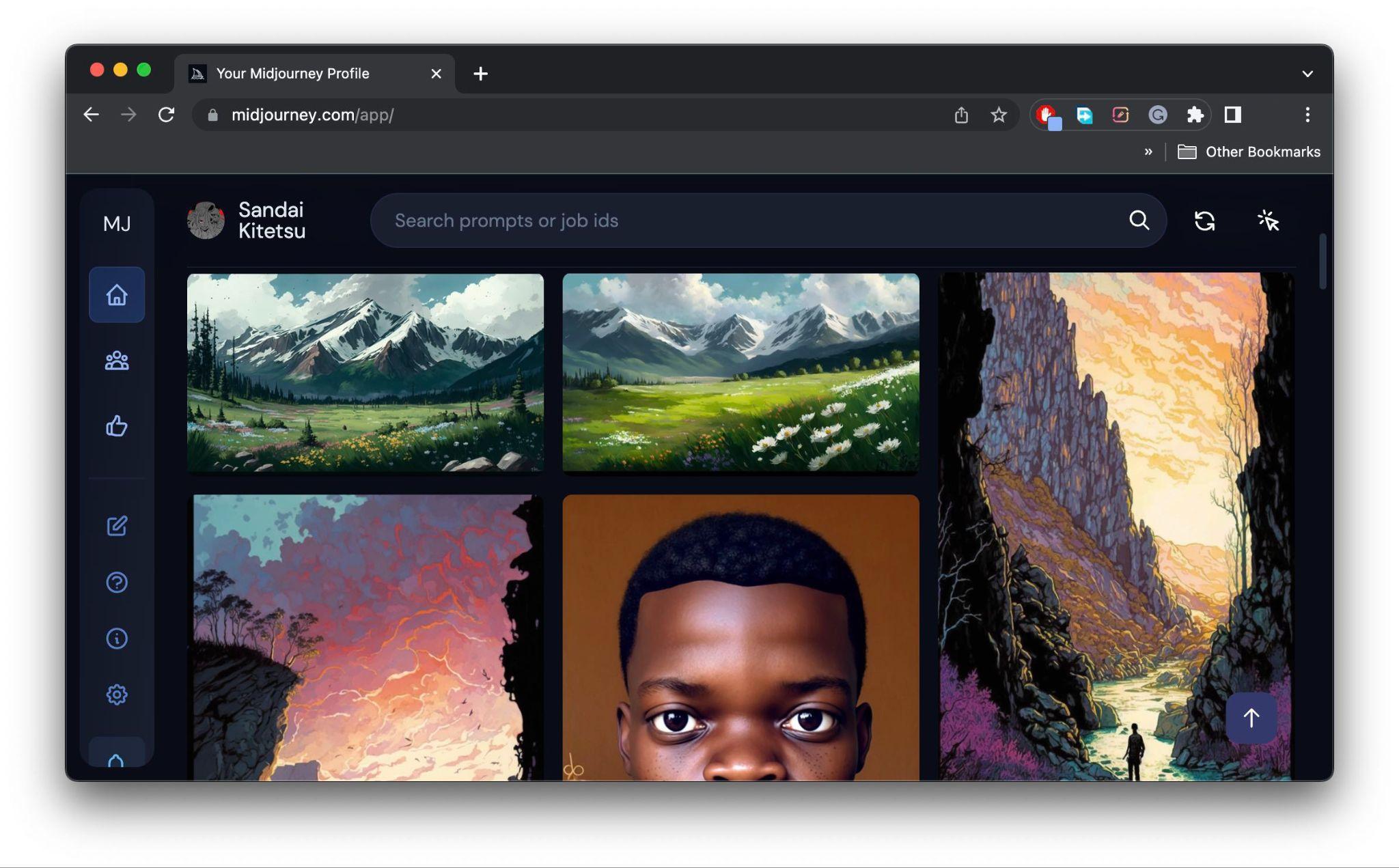
Task: Click the Sandai Kitetsu username
Action: pyautogui.click(x=272, y=221)
